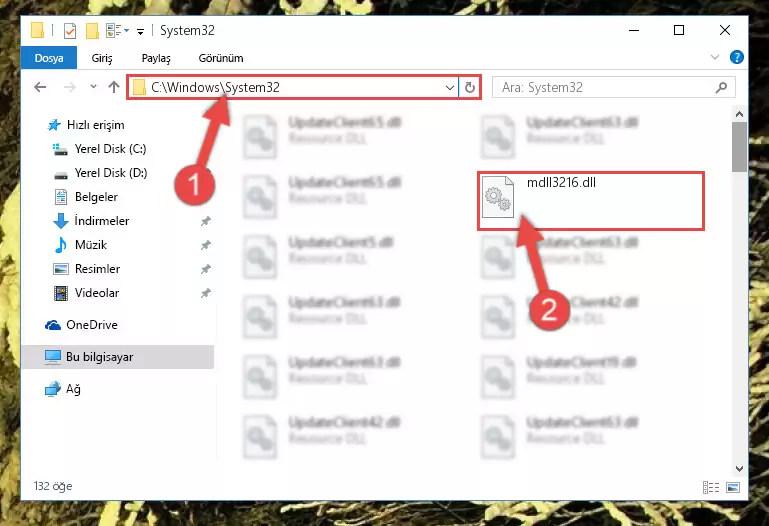Select the mdll3216.dll file
Viewport: 769px width, 526px height.
tap(591, 200)
